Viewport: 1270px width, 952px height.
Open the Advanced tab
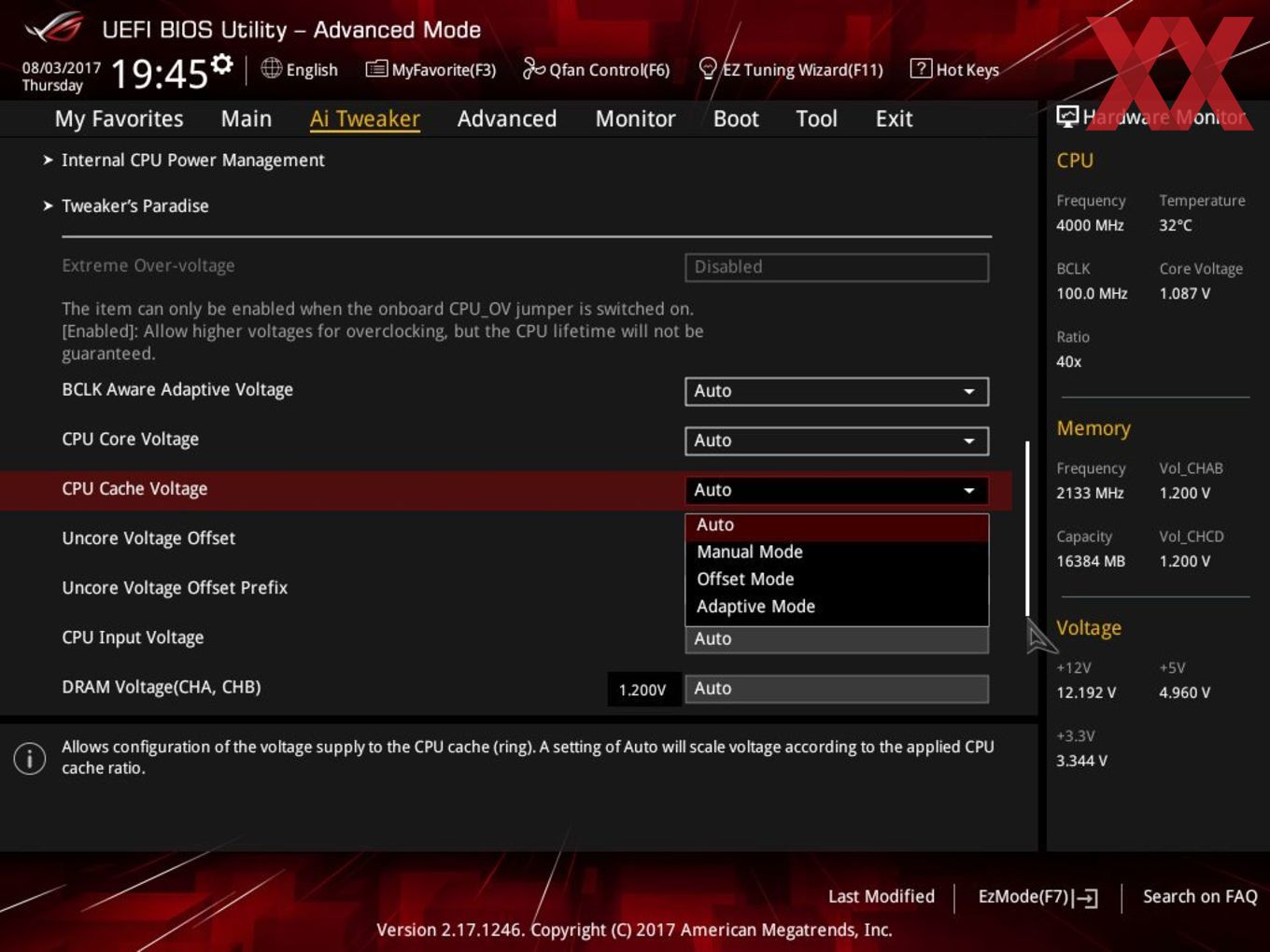(x=507, y=119)
